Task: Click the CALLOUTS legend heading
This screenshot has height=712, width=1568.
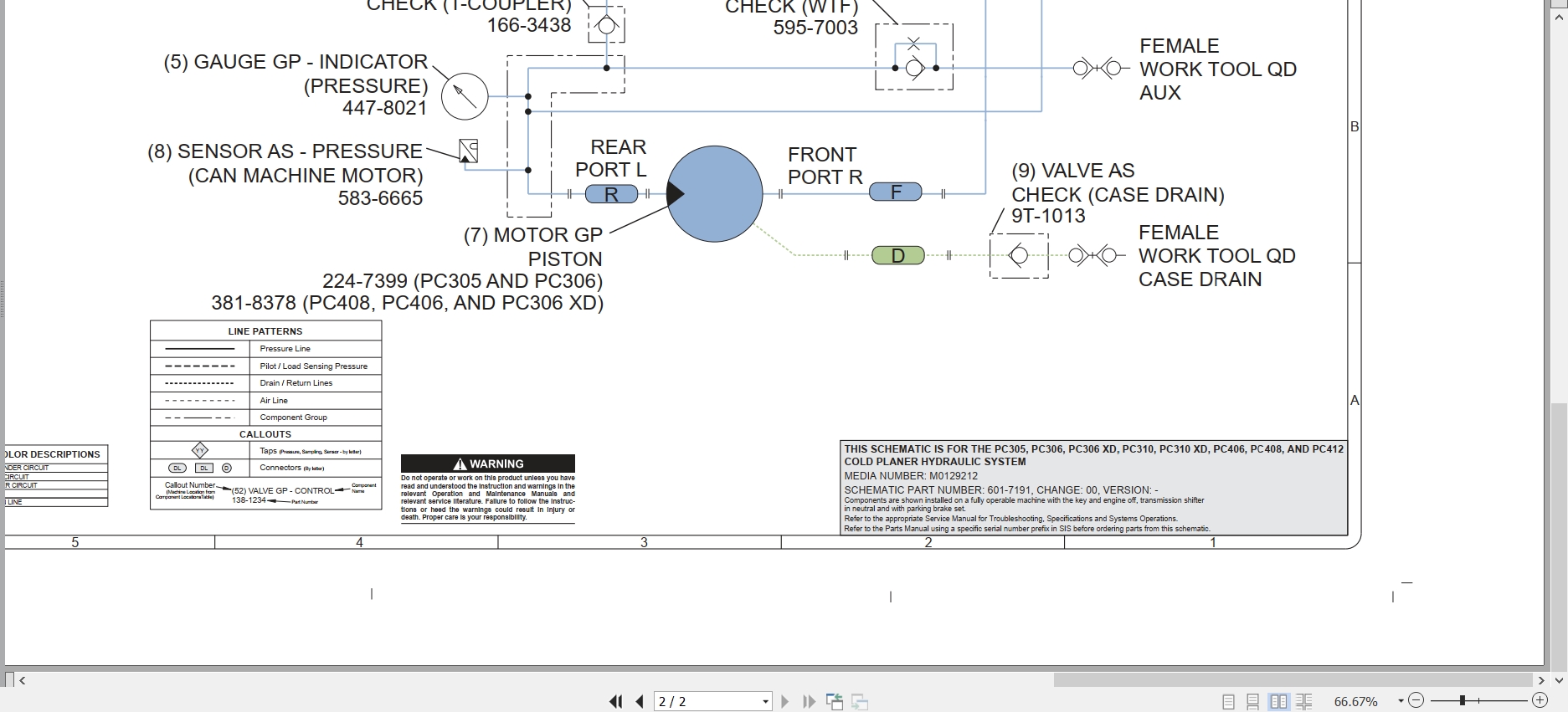Action: [265, 434]
